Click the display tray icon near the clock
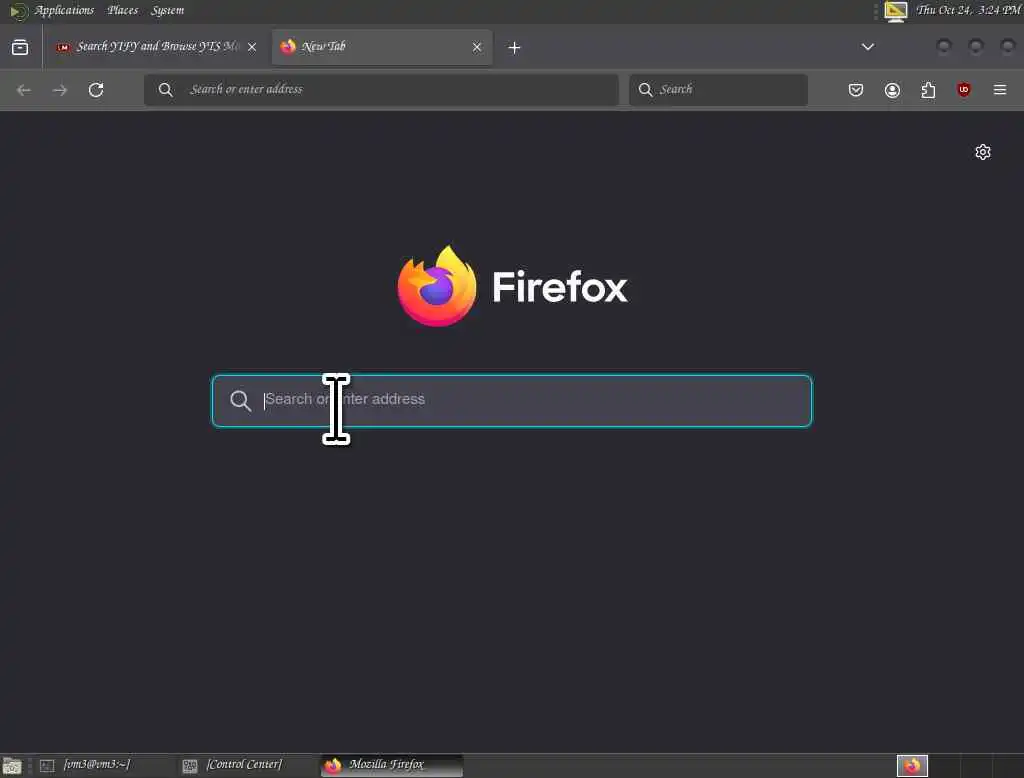 (896, 11)
